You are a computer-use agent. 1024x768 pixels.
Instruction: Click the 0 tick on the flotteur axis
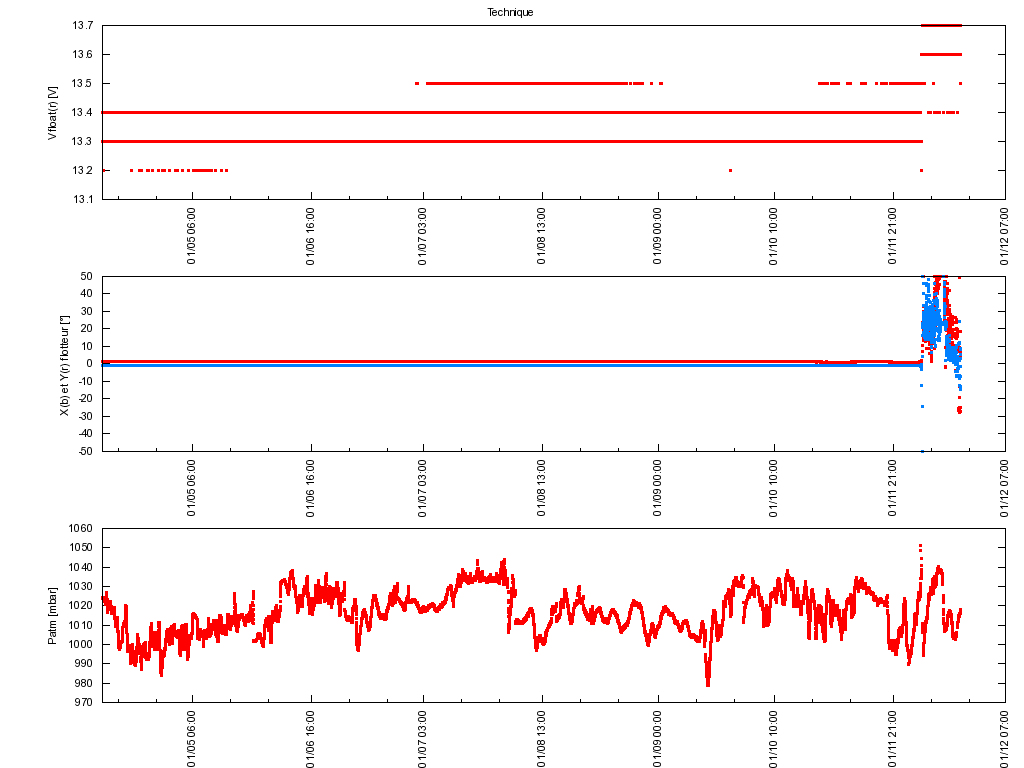pyautogui.click(x=91, y=364)
